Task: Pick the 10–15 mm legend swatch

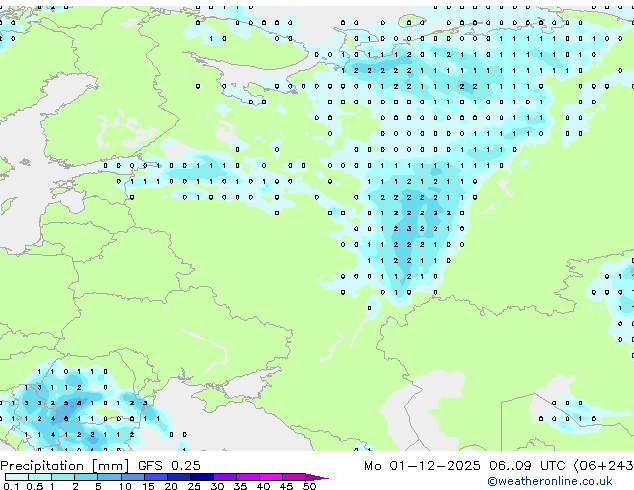Action: coord(132,477)
